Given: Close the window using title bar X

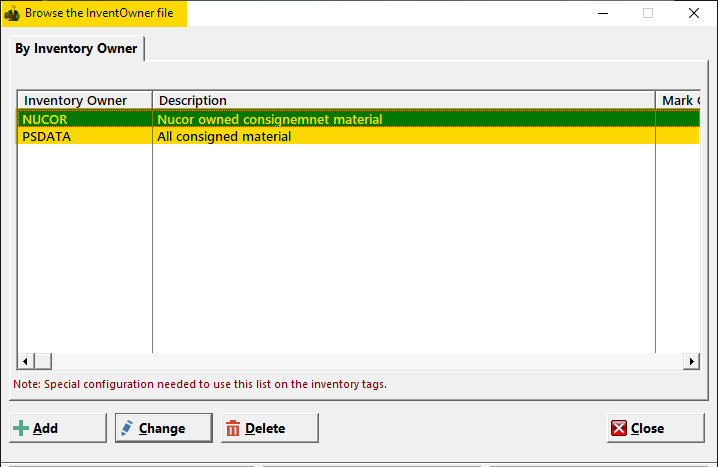Looking at the screenshot, I should [x=694, y=13].
